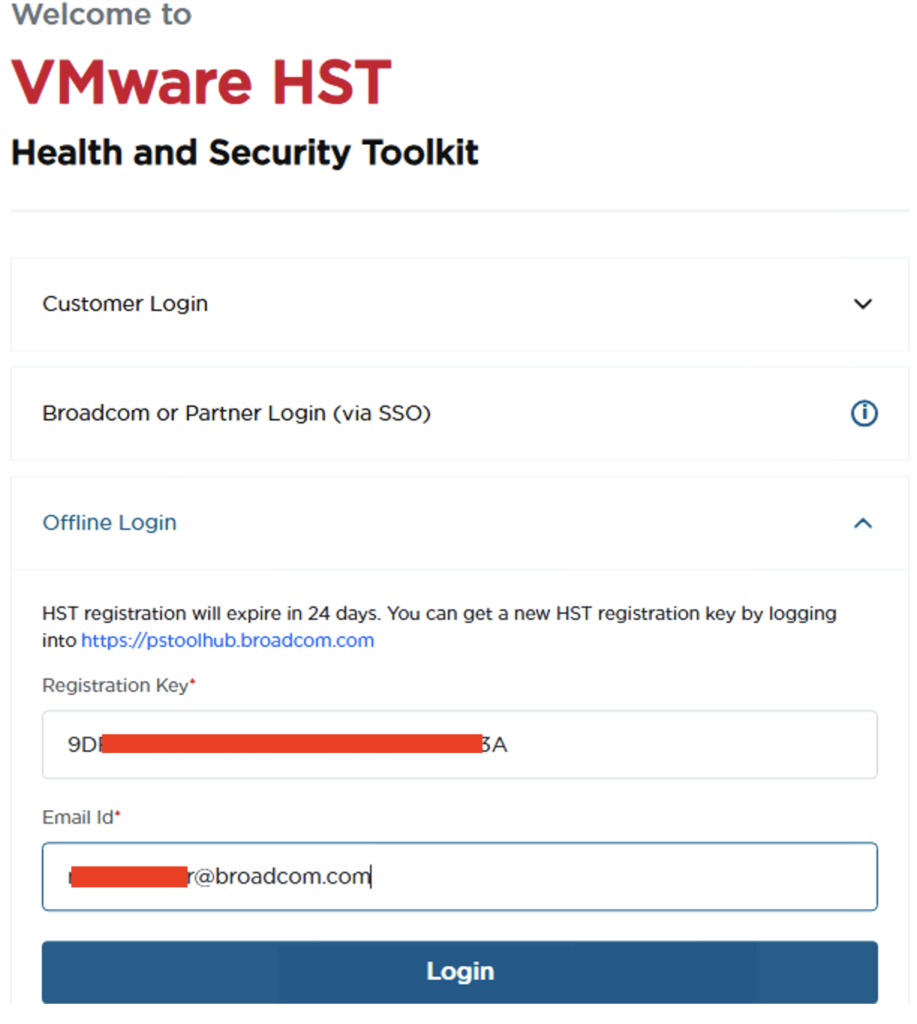
Task: Open the Customer Login section title
Action: point(125,304)
